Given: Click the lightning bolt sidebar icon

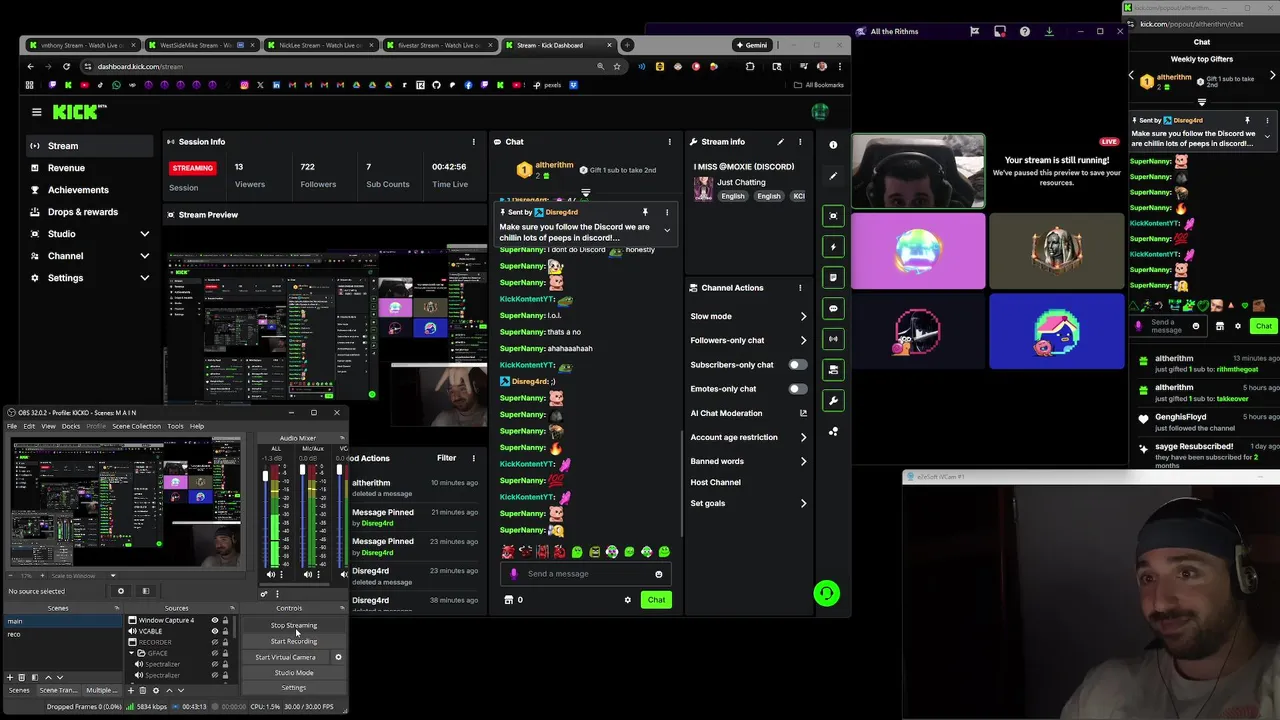Looking at the screenshot, I should click(x=833, y=246).
